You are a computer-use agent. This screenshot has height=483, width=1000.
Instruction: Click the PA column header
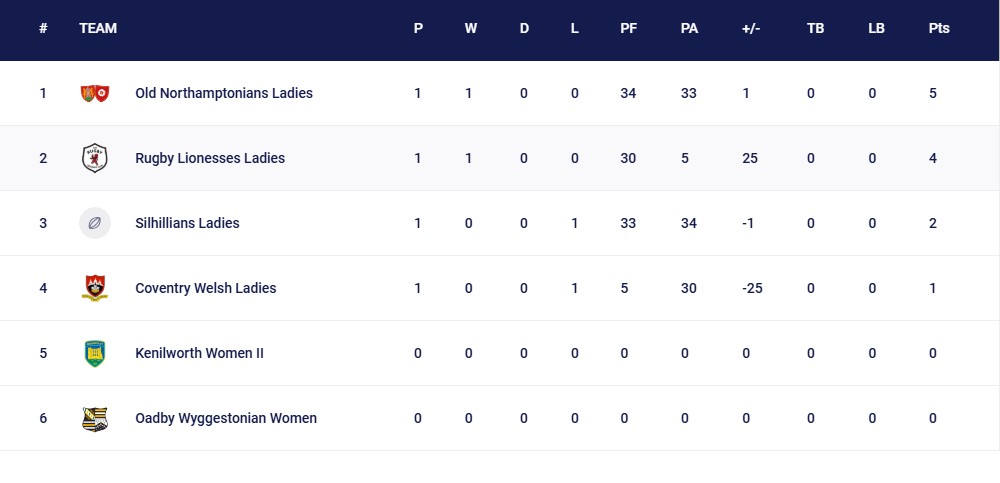689,28
